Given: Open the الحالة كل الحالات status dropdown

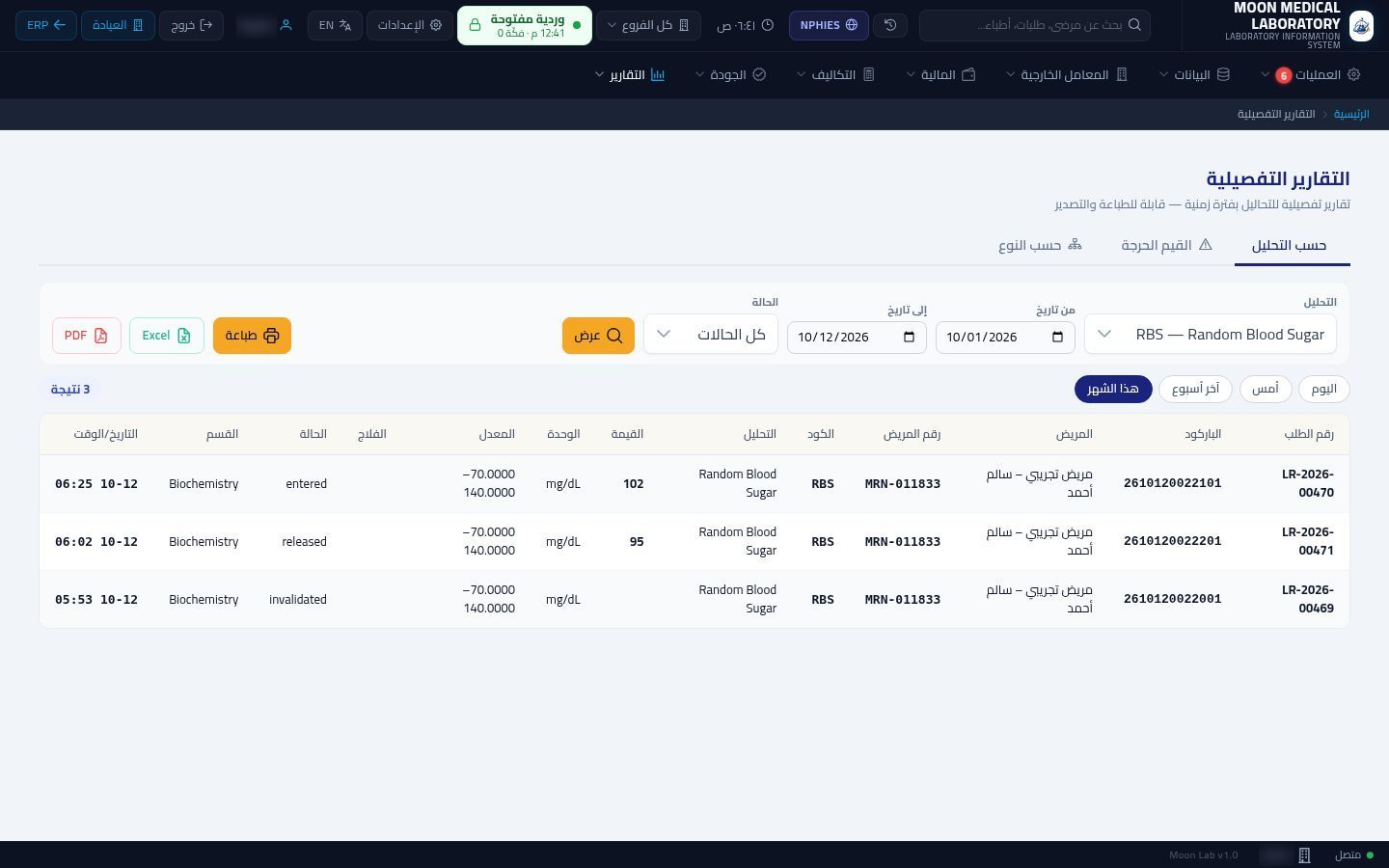Looking at the screenshot, I should (x=711, y=334).
